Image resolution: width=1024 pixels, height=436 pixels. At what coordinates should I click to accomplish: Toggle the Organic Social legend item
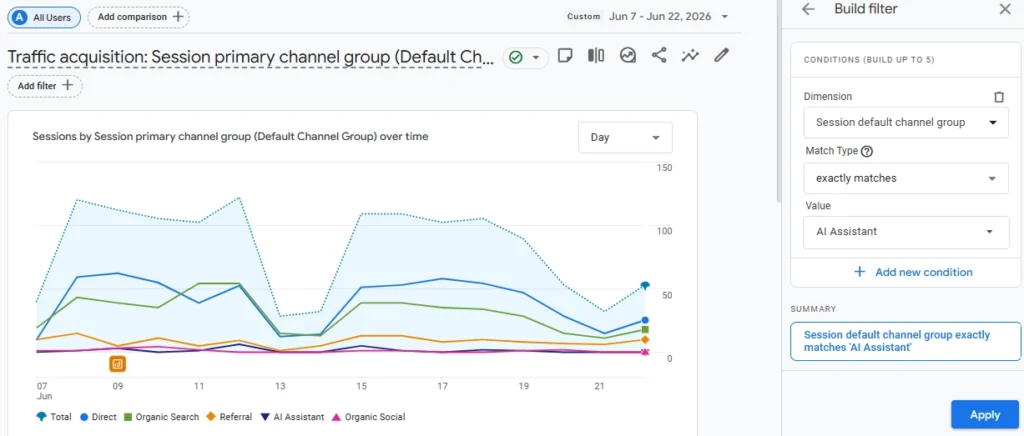(368, 417)
